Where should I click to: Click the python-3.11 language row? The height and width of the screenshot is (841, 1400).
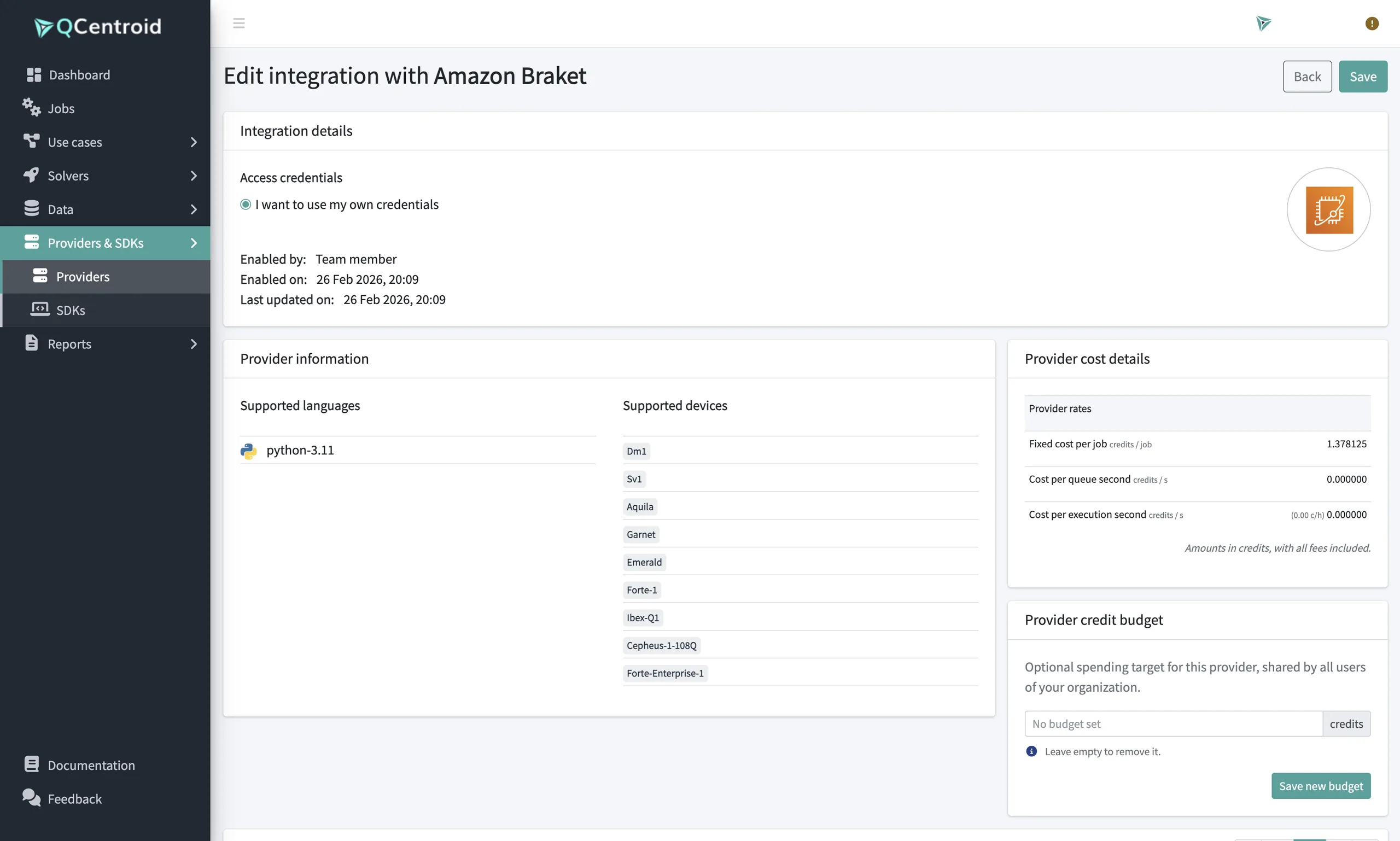[x=418, y=451]
